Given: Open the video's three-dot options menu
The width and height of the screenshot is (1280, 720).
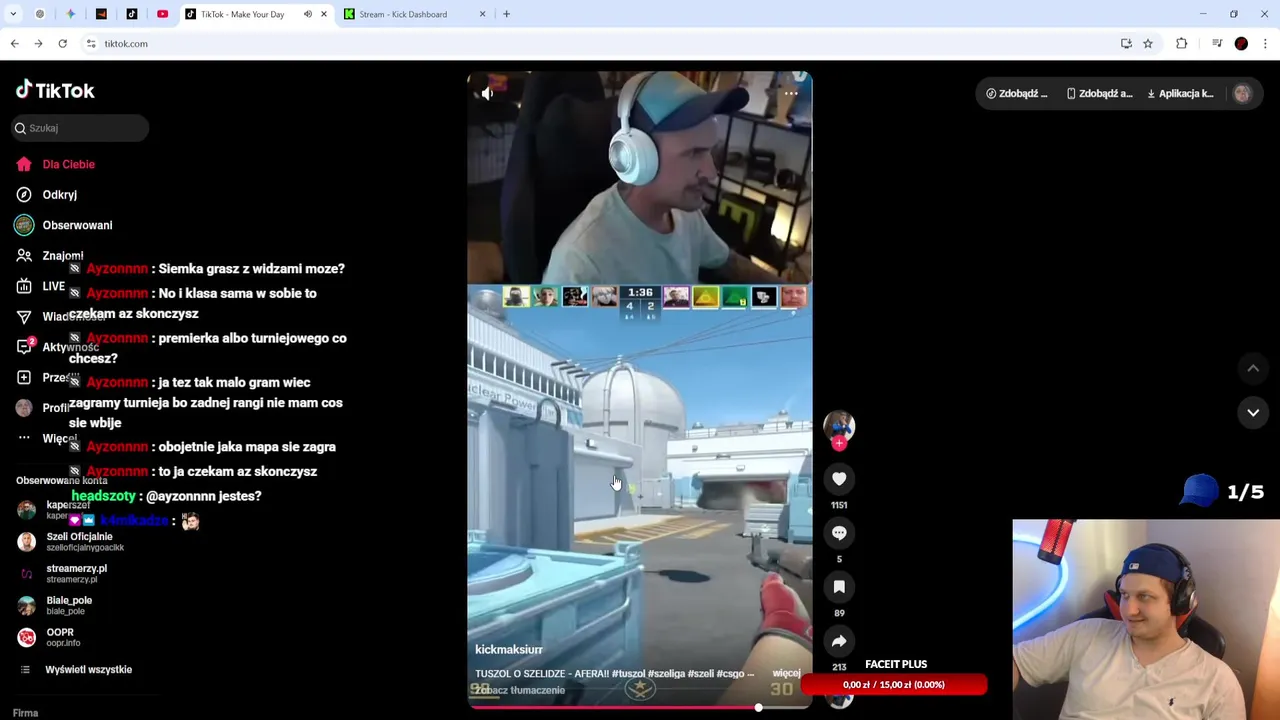Looking at the screenshot, I should pos(790,93).
